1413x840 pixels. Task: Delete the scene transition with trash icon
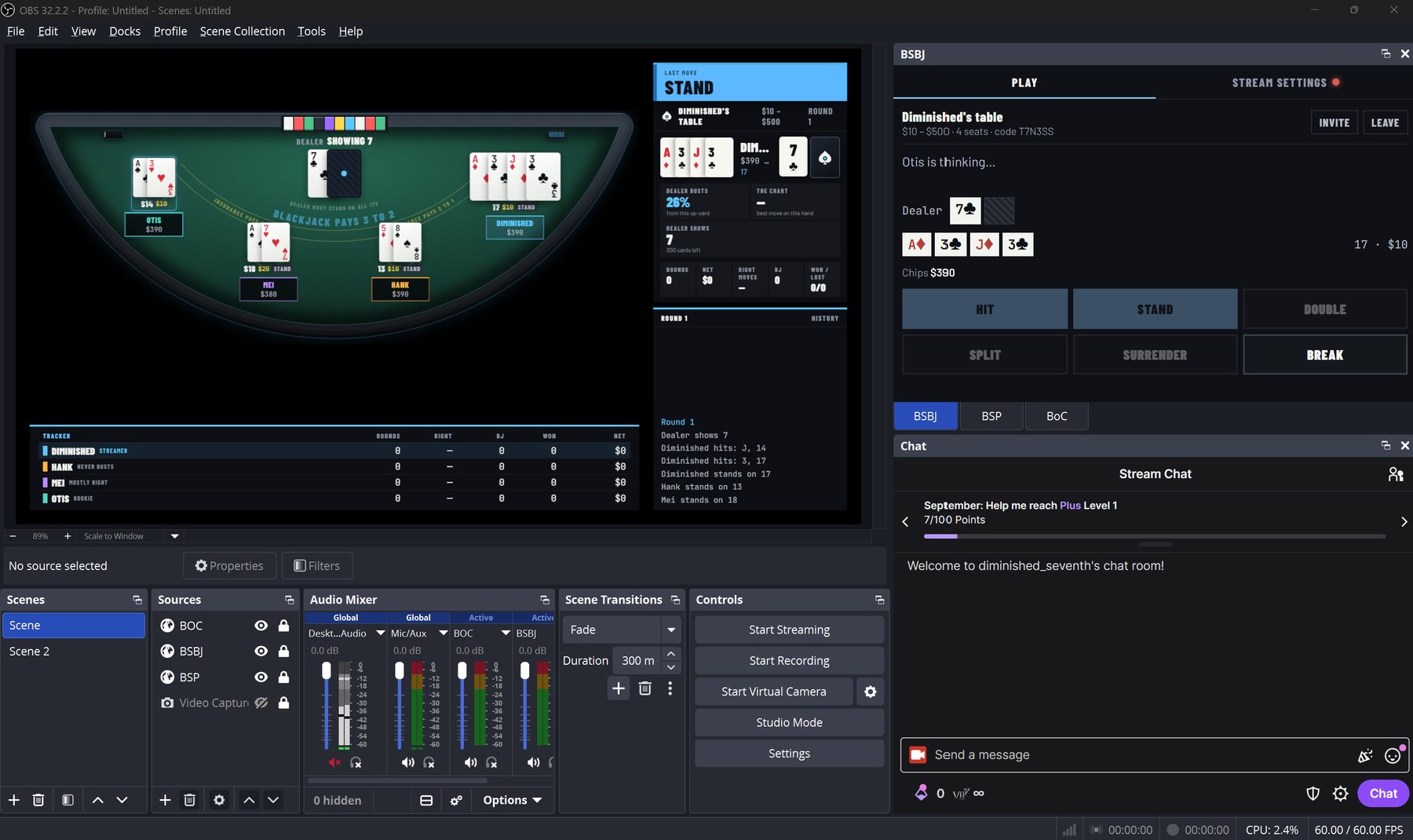point(644,688)
